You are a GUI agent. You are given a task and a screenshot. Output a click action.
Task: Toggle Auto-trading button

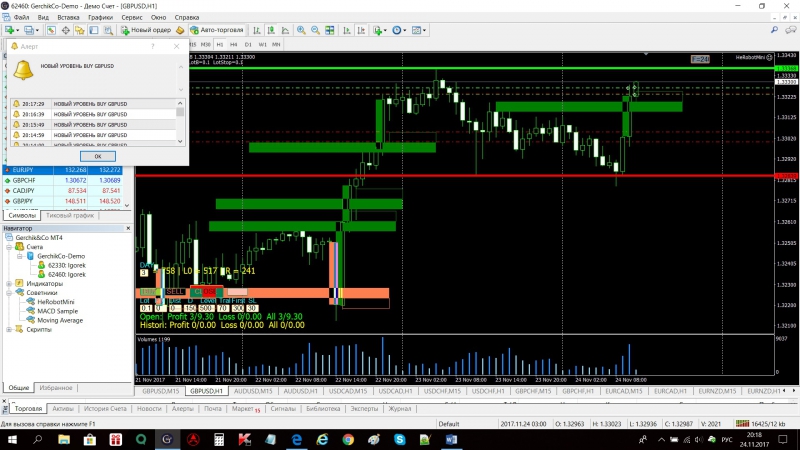217,30
